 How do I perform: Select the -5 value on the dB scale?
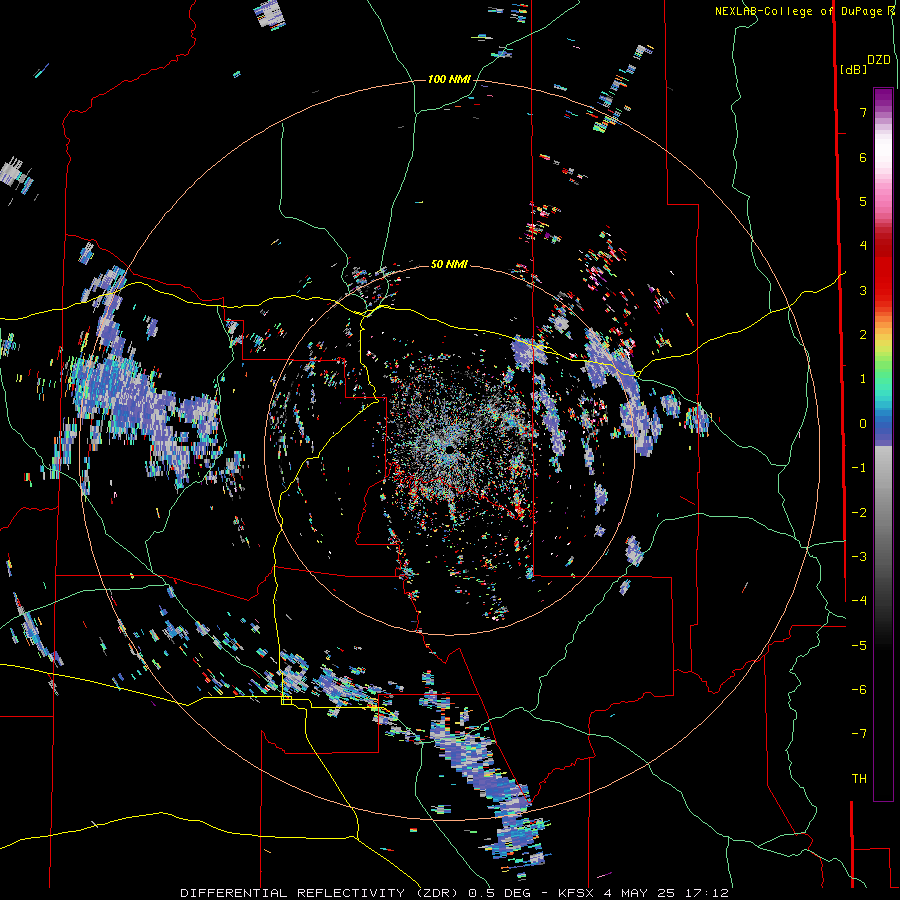[859, 646]
